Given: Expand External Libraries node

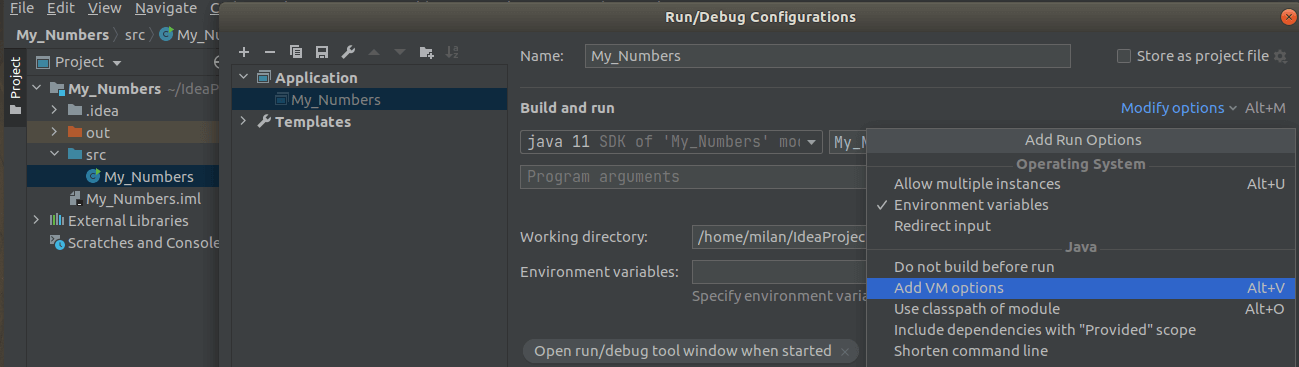Looking at the screenshot, I should coord(37,221).
